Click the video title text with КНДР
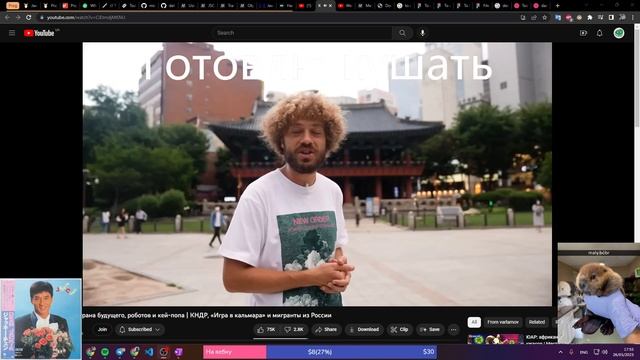 tap(207, 316)
